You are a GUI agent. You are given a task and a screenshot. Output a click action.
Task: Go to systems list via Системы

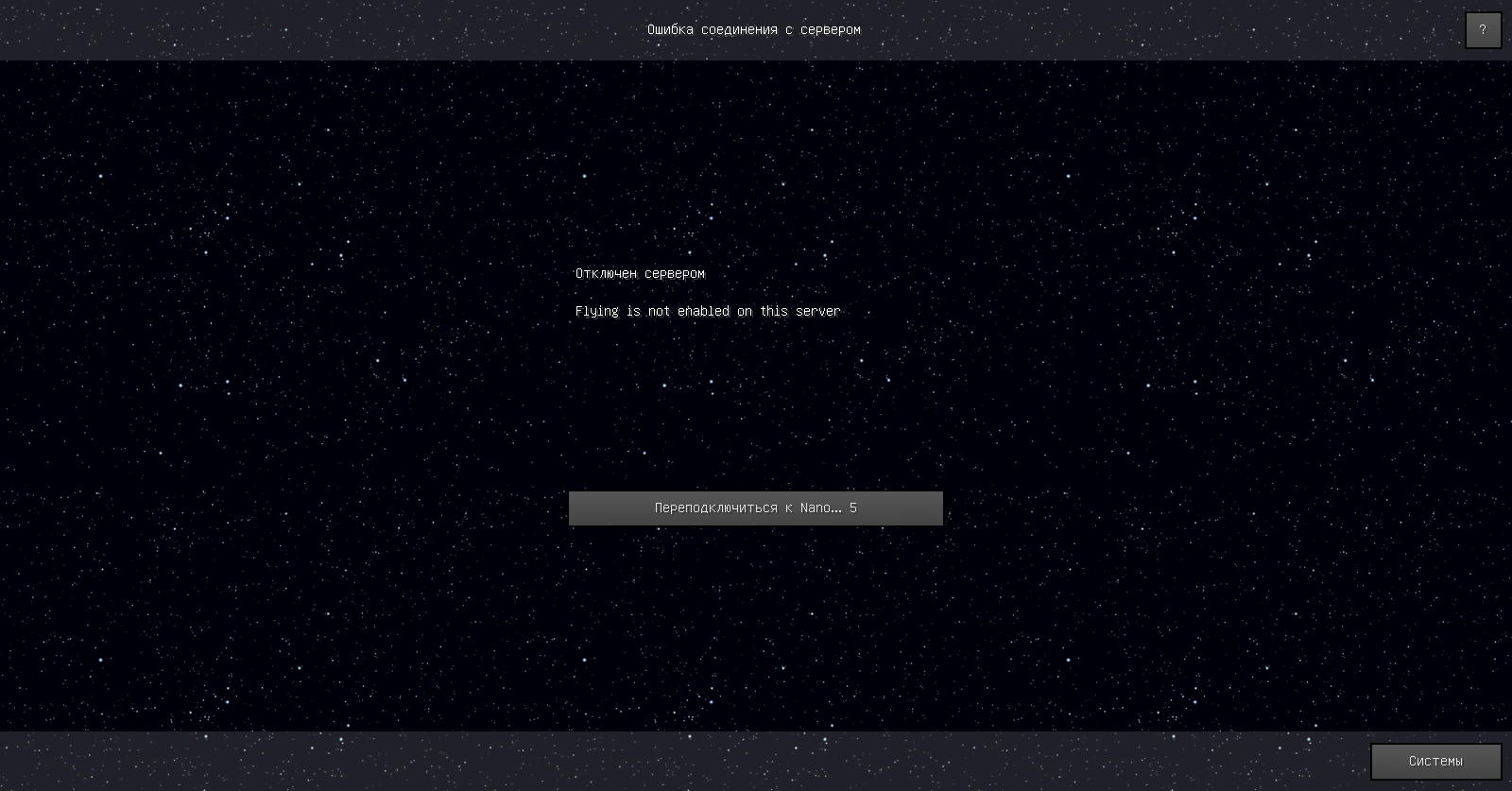(x=1435, y=761)
